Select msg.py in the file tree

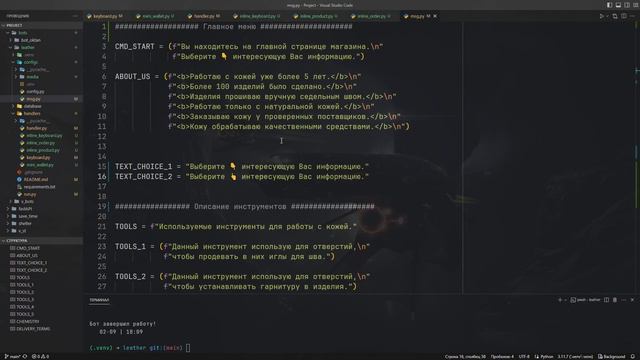[x=41, y=99]
